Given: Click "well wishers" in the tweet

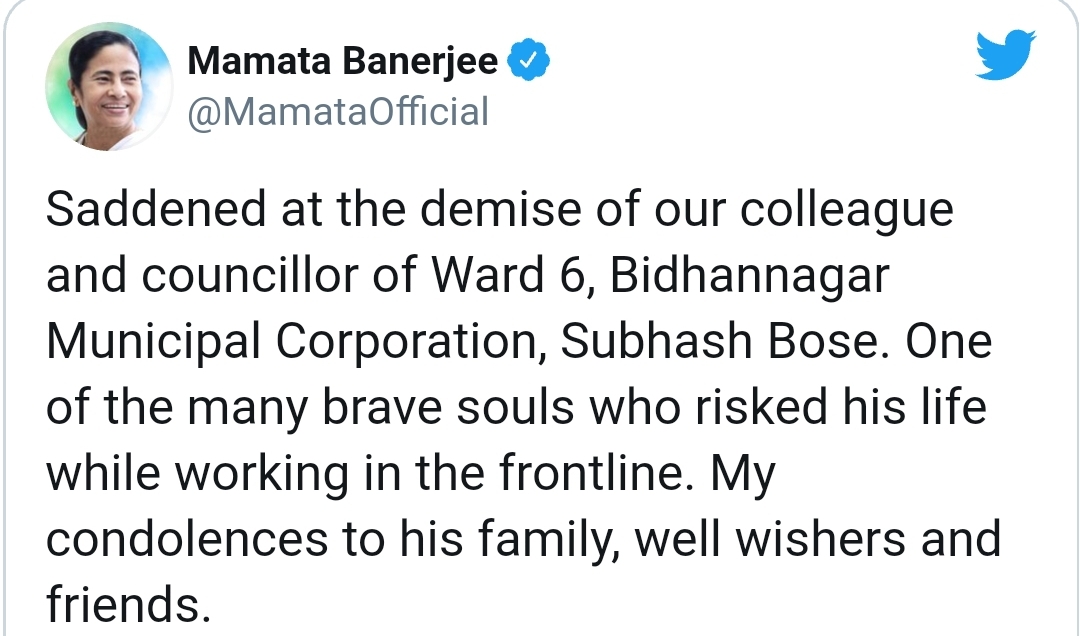Looking at the screenshot, I should 770,540.
